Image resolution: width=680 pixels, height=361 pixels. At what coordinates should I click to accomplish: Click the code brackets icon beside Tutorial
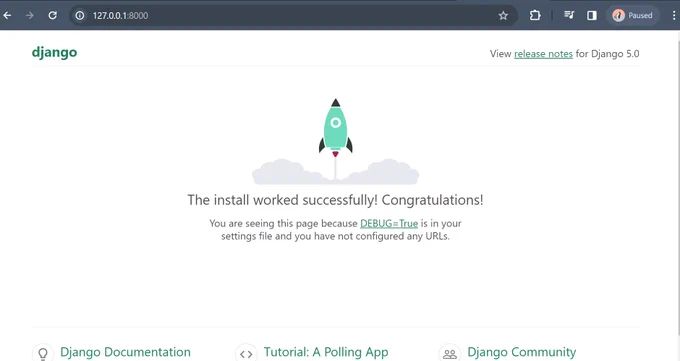pyautogui.click(x=246, y=354)
